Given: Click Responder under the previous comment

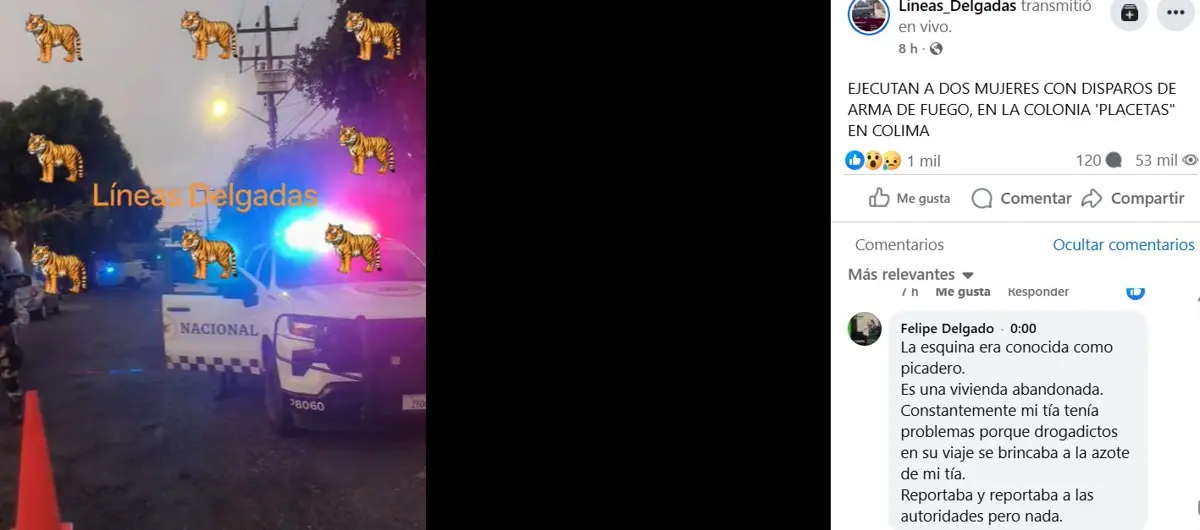Looking at the screenshot, I should tap(1038, 292).
